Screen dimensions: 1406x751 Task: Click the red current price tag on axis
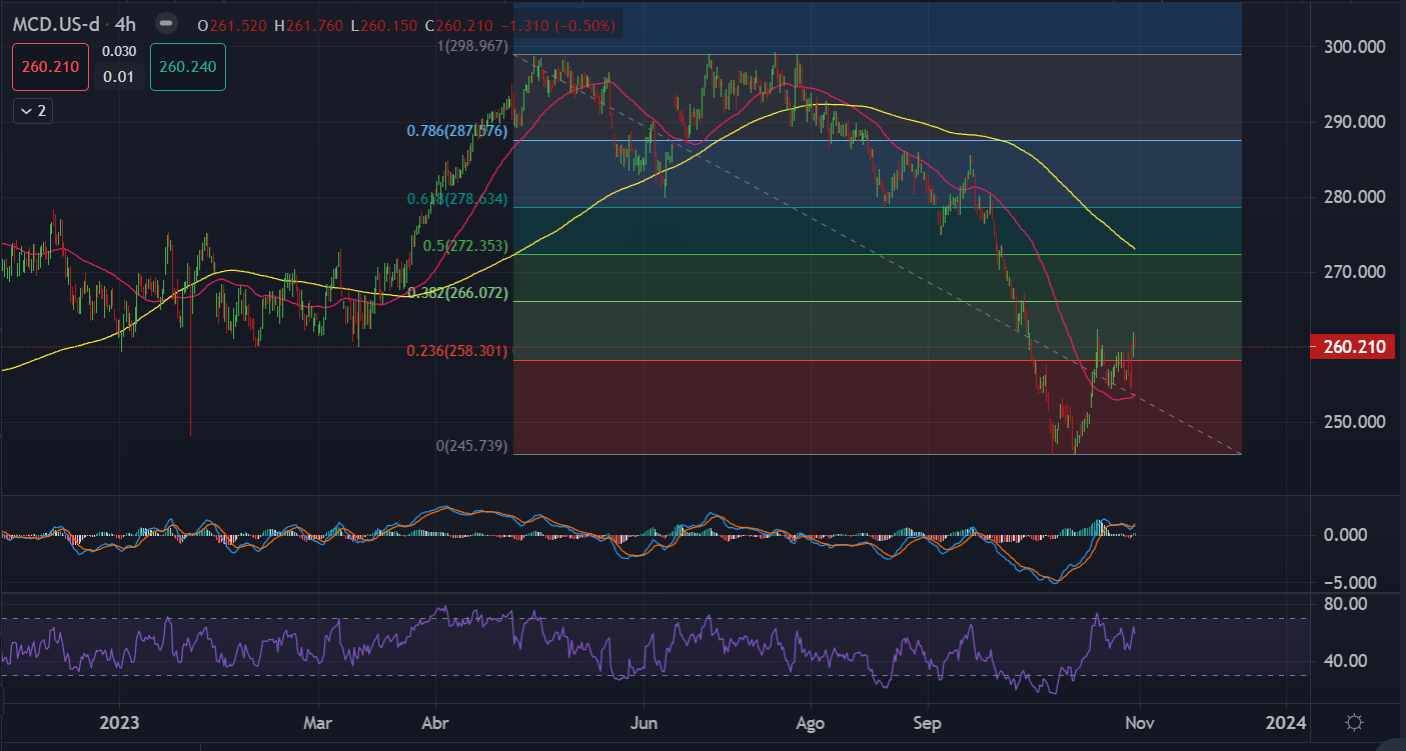(1352, 348)
